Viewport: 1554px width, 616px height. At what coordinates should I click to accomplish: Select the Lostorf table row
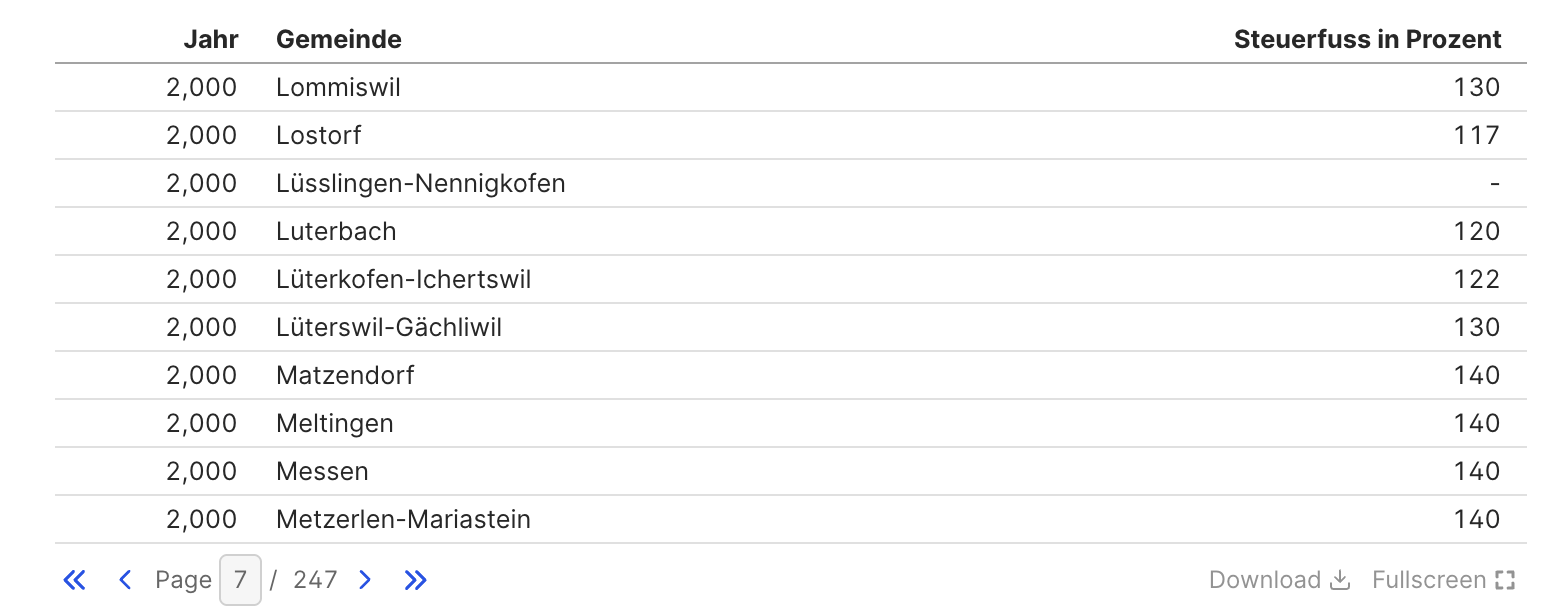791,135
